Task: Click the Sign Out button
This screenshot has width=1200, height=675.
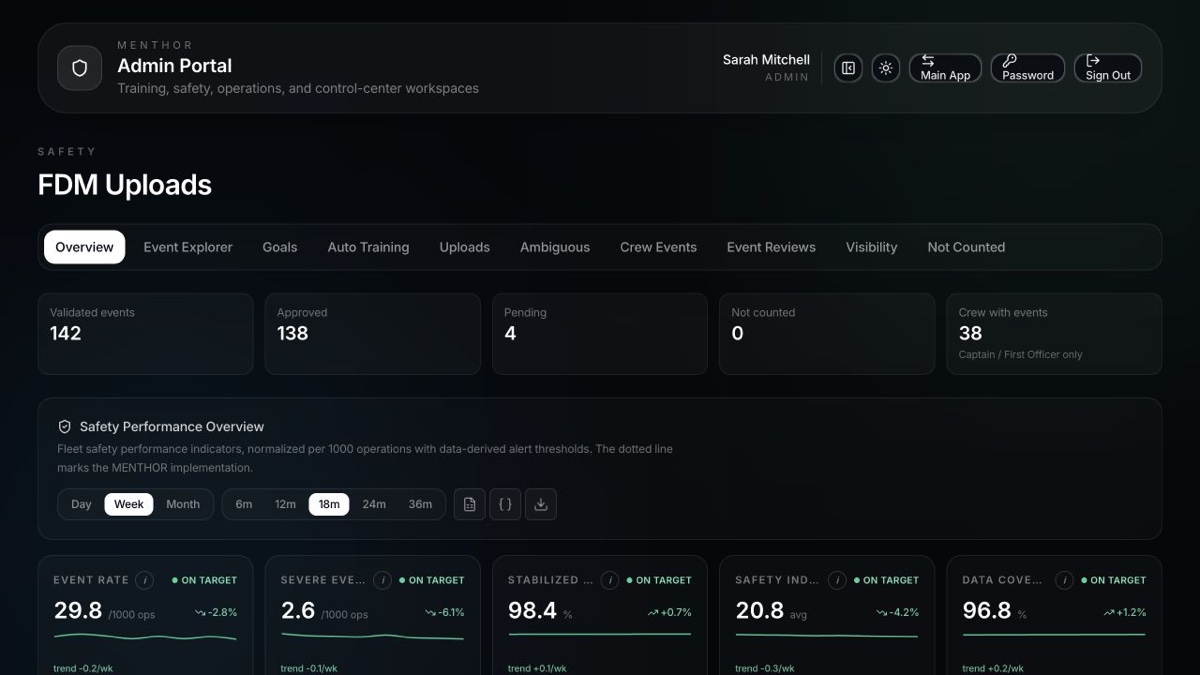Action: pyautogui.click(x=1108, y=68)
